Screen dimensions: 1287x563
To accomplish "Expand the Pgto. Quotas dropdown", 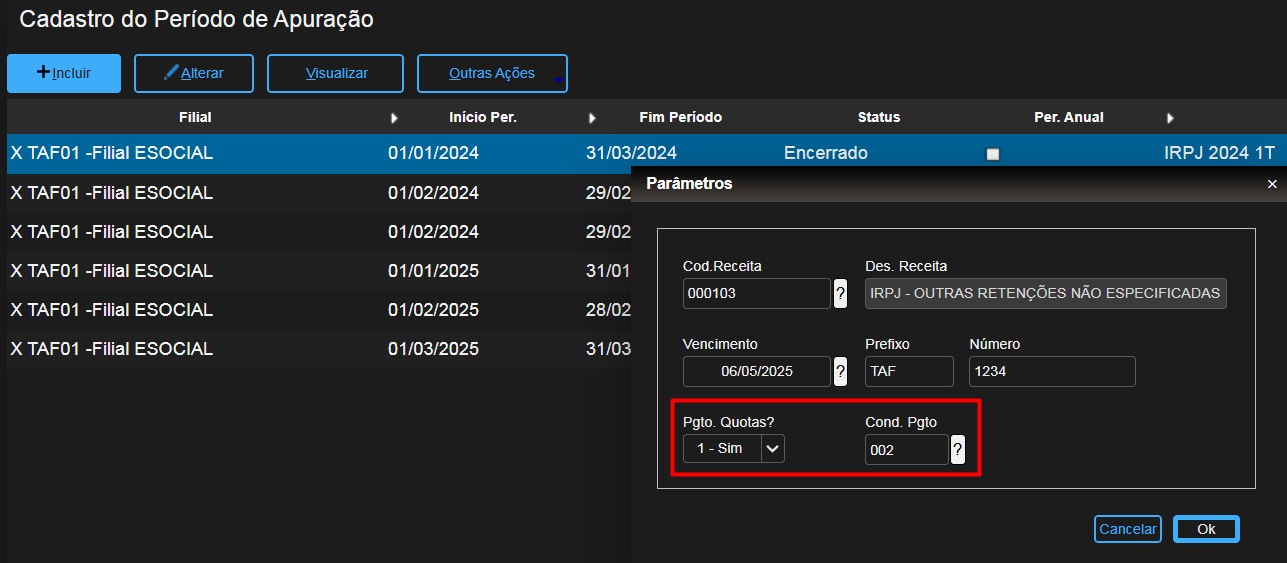I will (772, 449).
